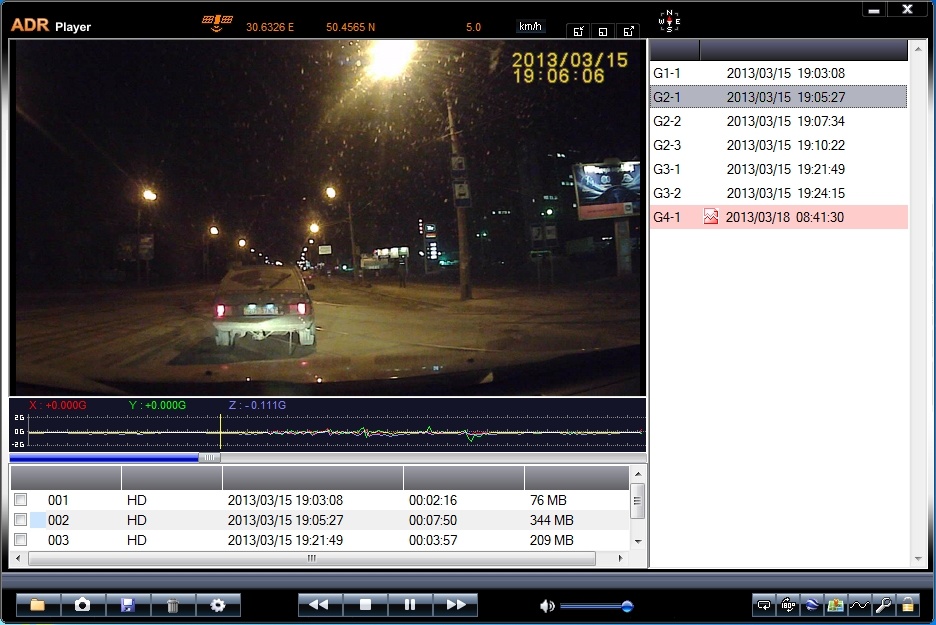Viewport: 936px width, 625px height.
Task: Delete file using the trash icon
Action: (173, 605)
